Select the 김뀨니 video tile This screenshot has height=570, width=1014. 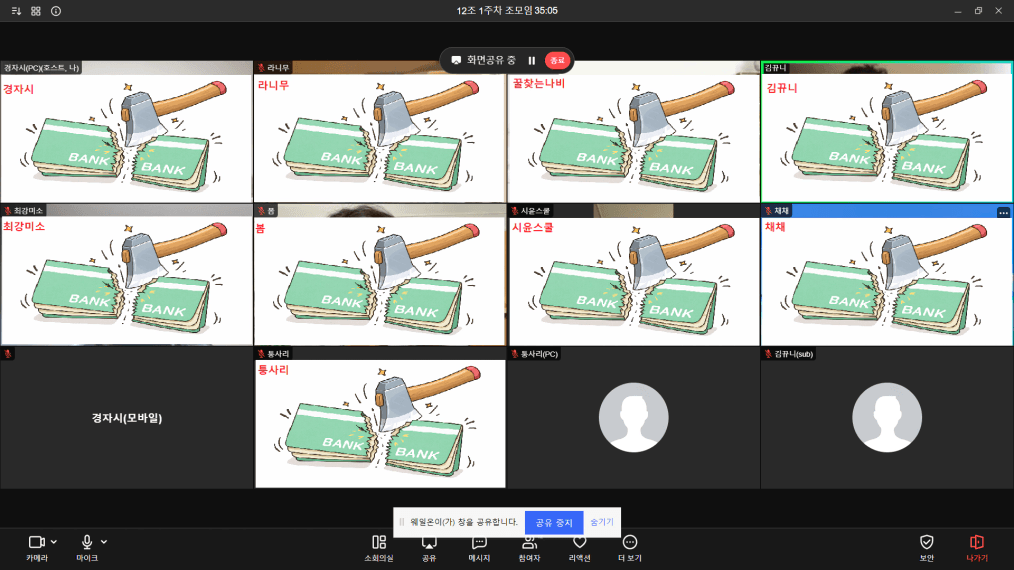click(x=887, y=132)
